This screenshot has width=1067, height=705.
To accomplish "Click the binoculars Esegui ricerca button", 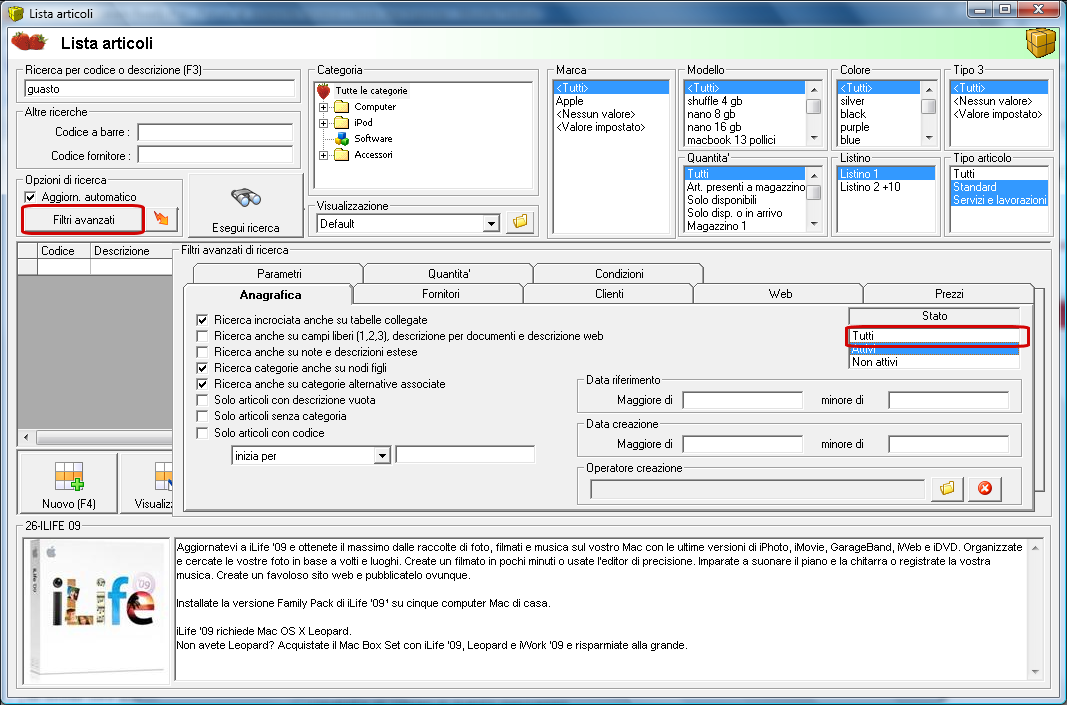I will pos(246,206).
